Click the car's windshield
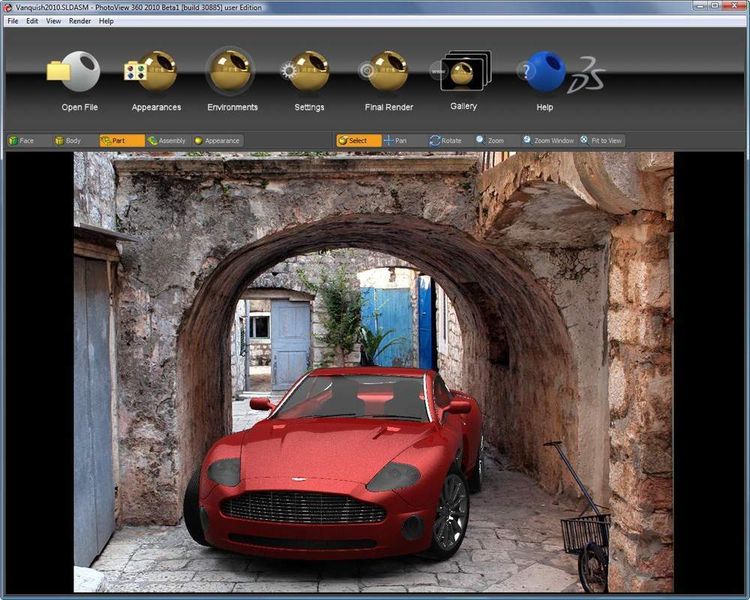 pos(354,397)
